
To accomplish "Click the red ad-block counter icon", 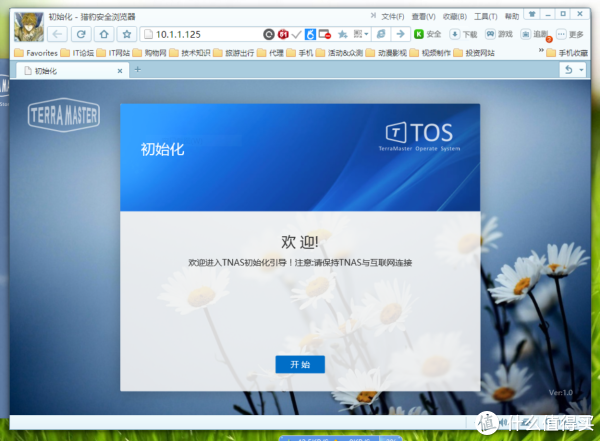I will 283,34.
